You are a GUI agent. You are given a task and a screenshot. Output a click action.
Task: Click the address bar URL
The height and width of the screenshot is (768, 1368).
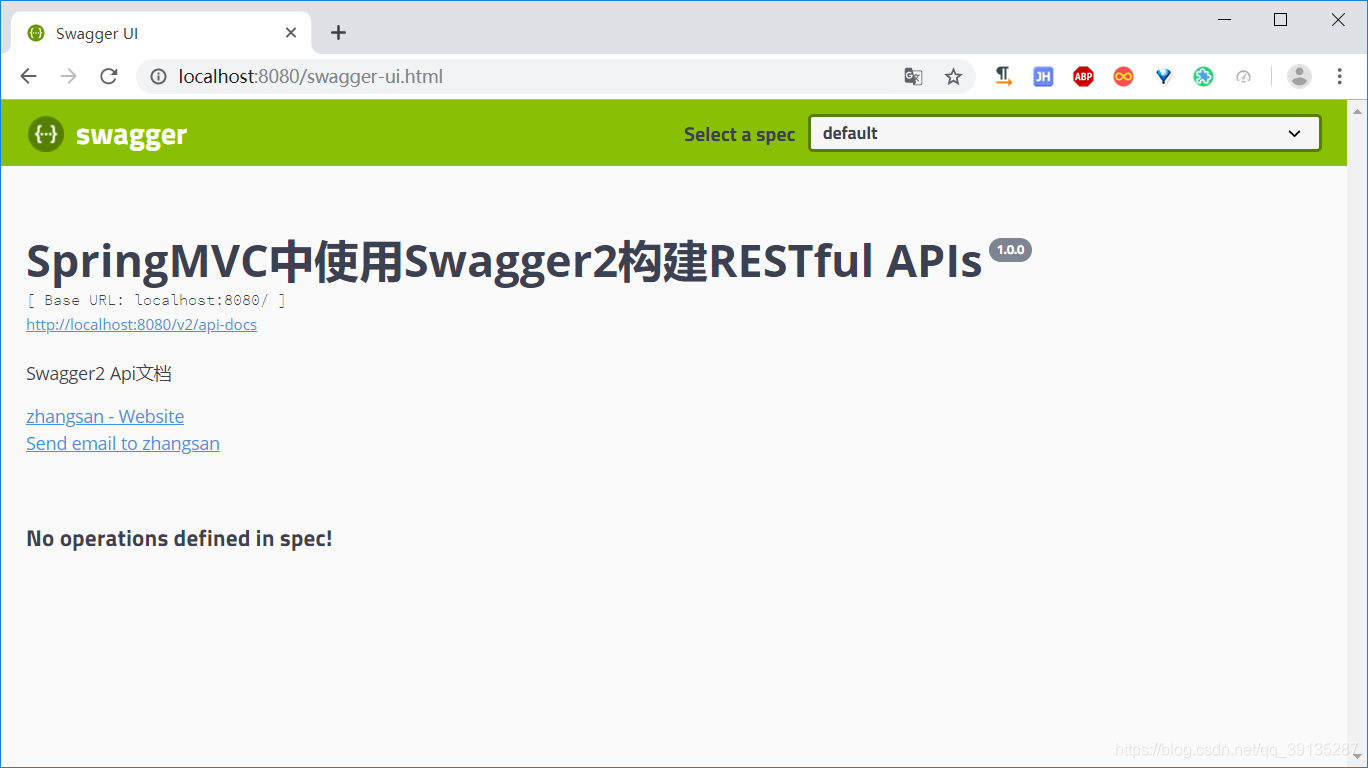click(x=311, y=77)
